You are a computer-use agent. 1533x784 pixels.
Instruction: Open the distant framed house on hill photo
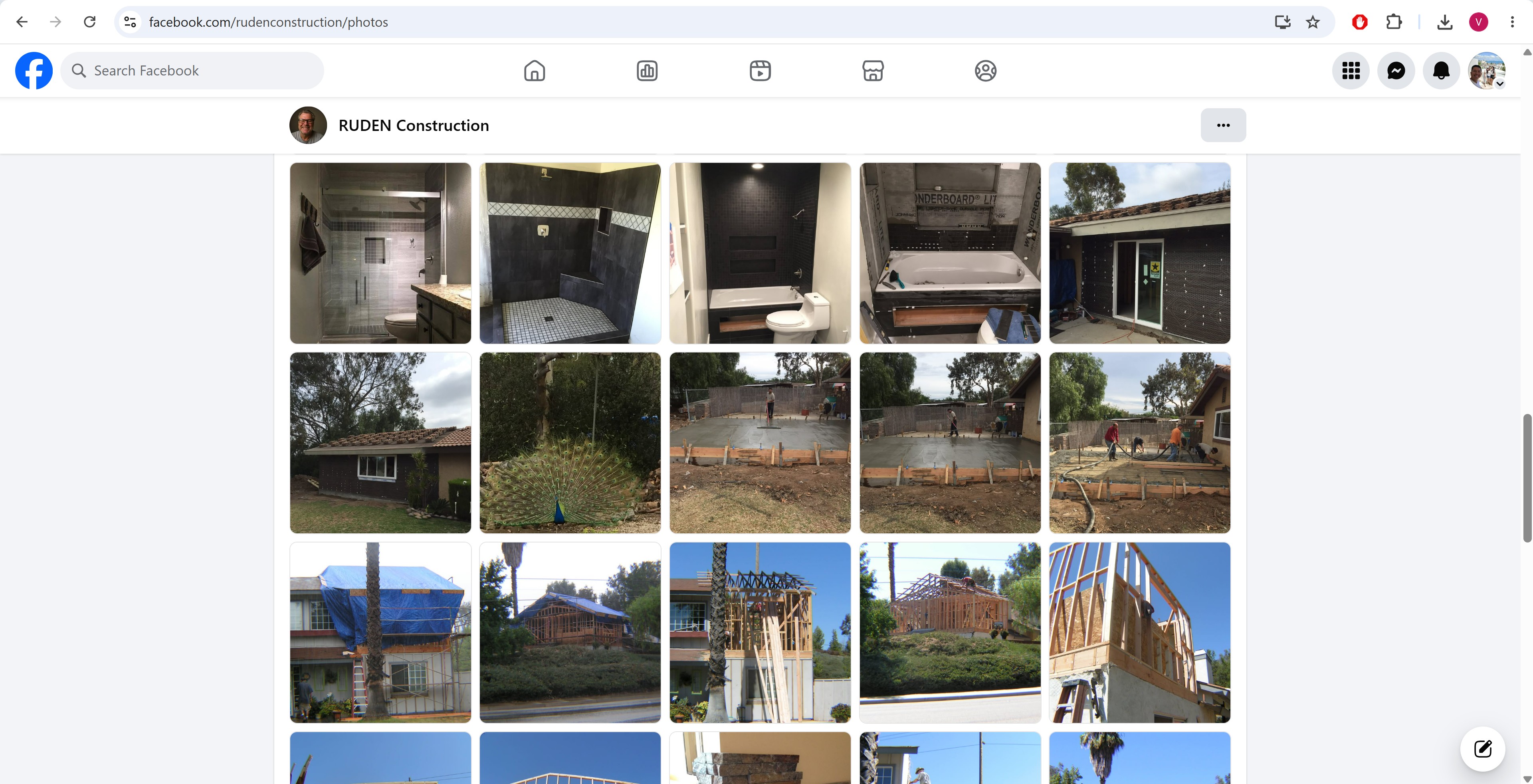tap(570, 632)
